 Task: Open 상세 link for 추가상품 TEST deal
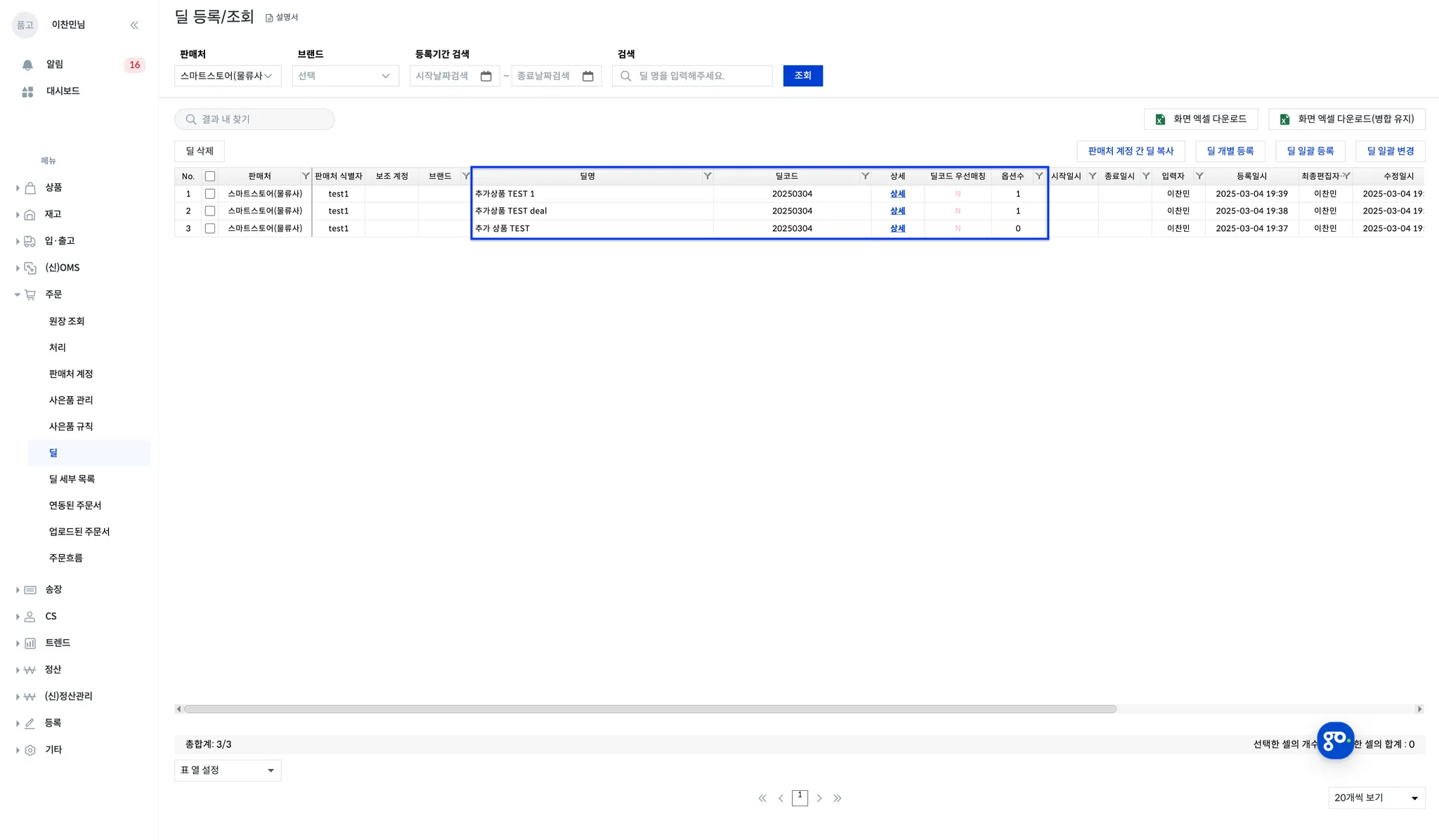(x=897, y=211)
